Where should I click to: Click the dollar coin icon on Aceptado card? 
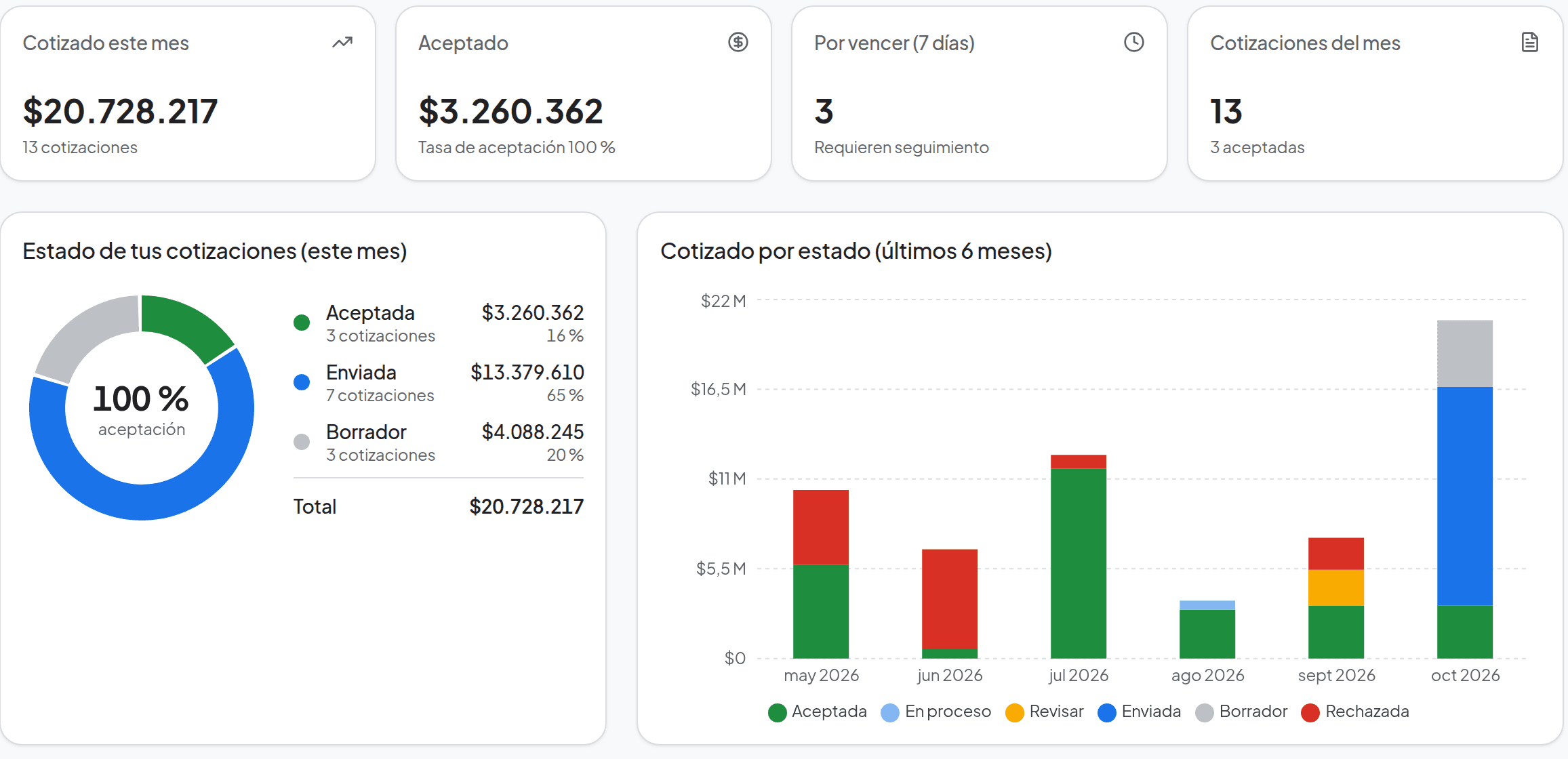(x=738, y=42)
